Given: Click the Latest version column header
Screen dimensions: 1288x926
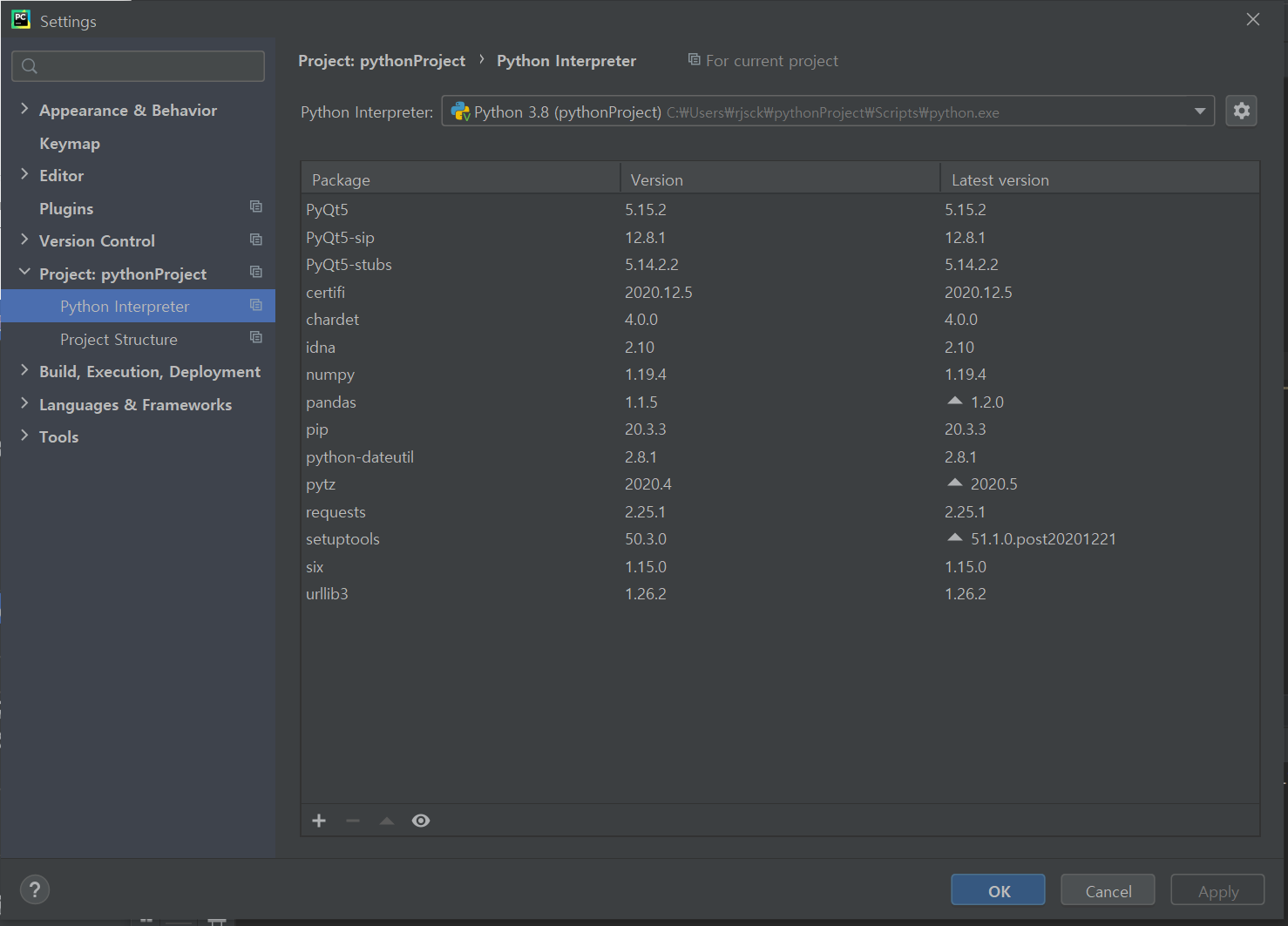Looking at the screenshot, I should point(1100,179).
